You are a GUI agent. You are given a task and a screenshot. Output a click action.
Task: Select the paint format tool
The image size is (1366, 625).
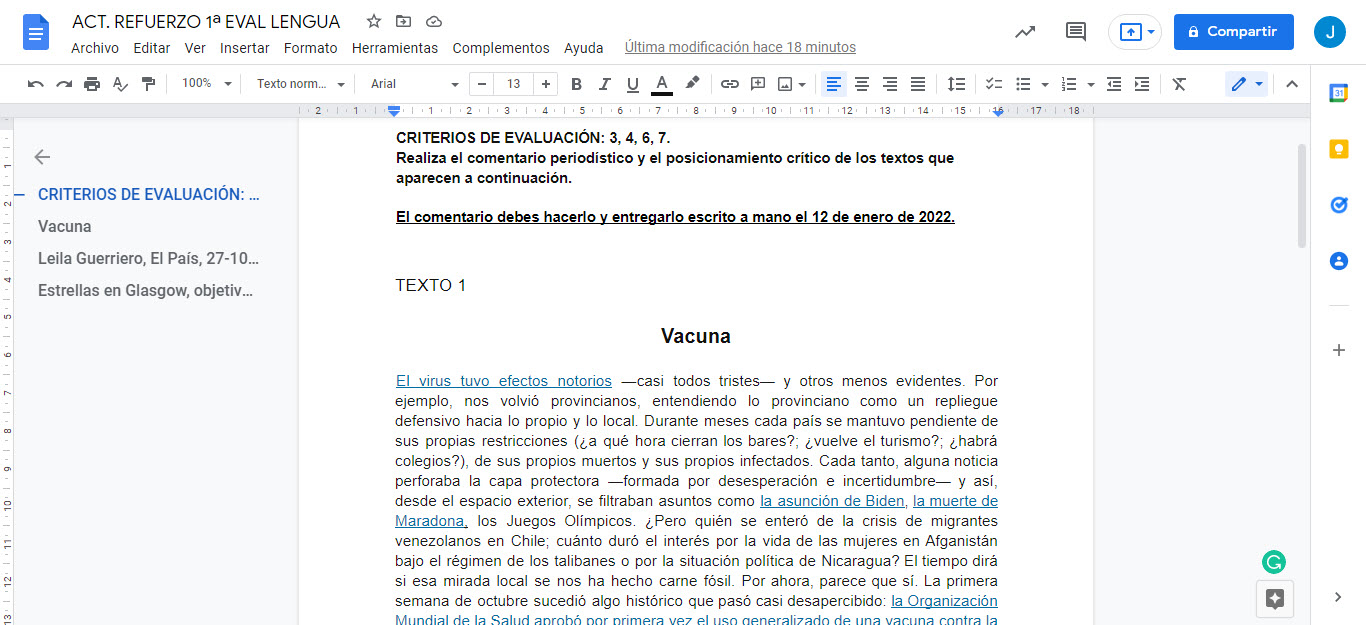pyautogui.click(x=147, y=84)
